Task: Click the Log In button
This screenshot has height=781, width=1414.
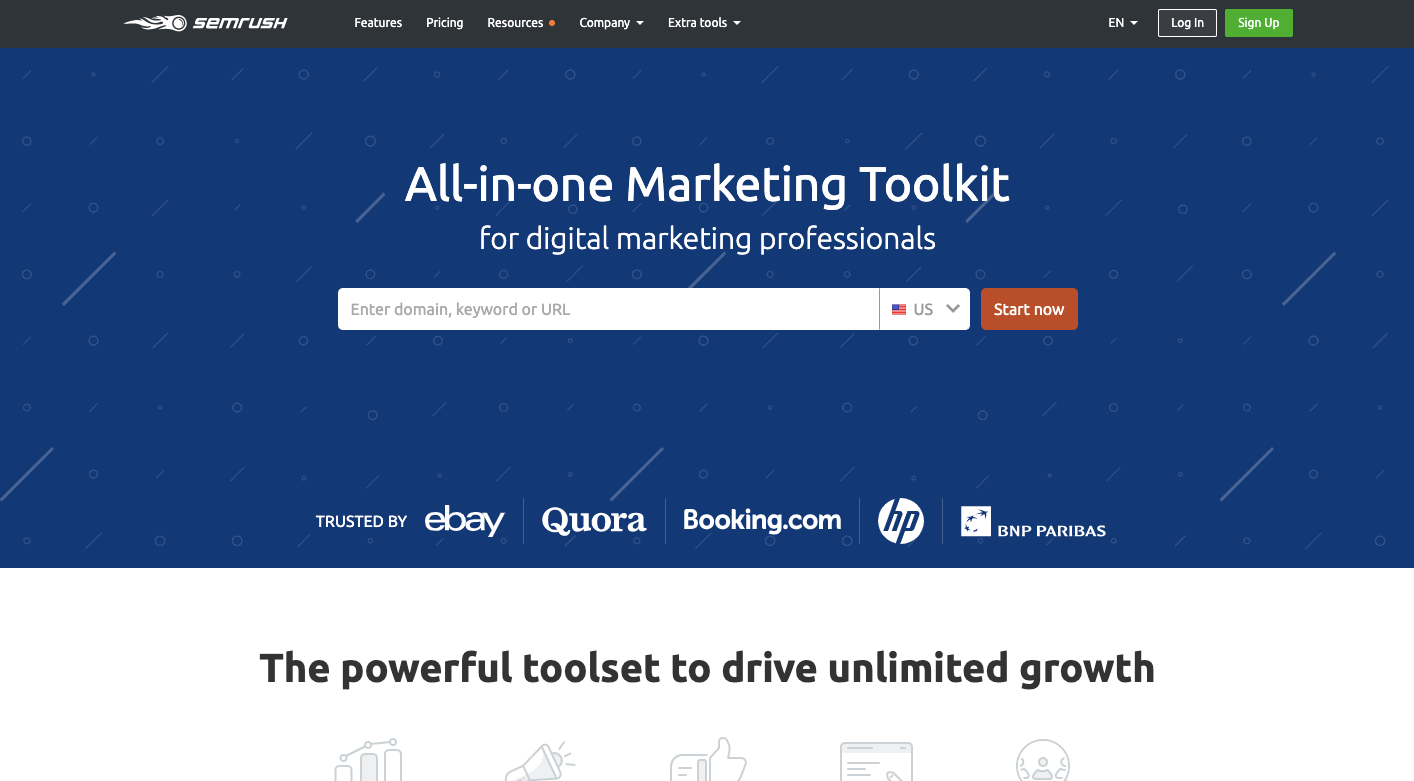Action: 1187,23
